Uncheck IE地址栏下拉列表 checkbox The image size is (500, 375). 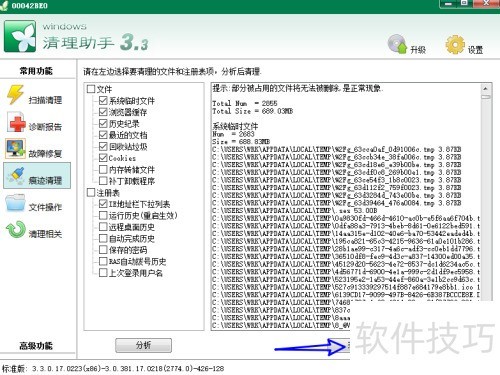pos(103,204)
